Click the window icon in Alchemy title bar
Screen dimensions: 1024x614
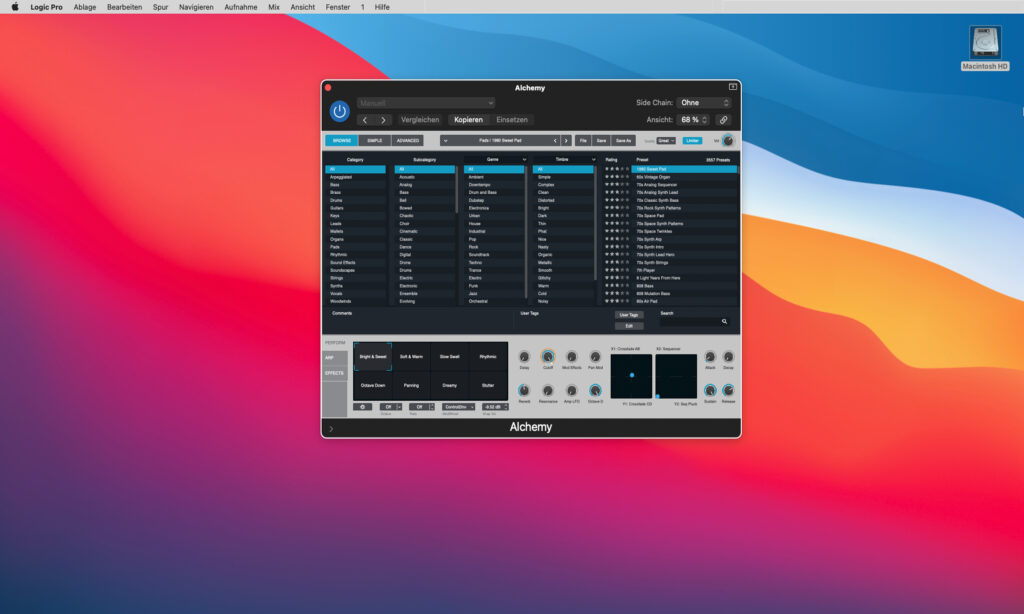(733, 87)
